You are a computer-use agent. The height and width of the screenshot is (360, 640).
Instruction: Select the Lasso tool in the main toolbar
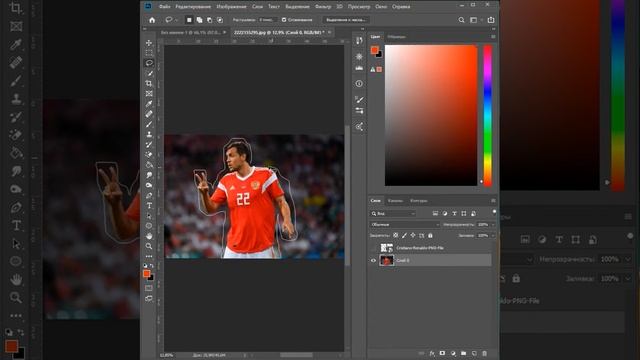pos(149,63)
